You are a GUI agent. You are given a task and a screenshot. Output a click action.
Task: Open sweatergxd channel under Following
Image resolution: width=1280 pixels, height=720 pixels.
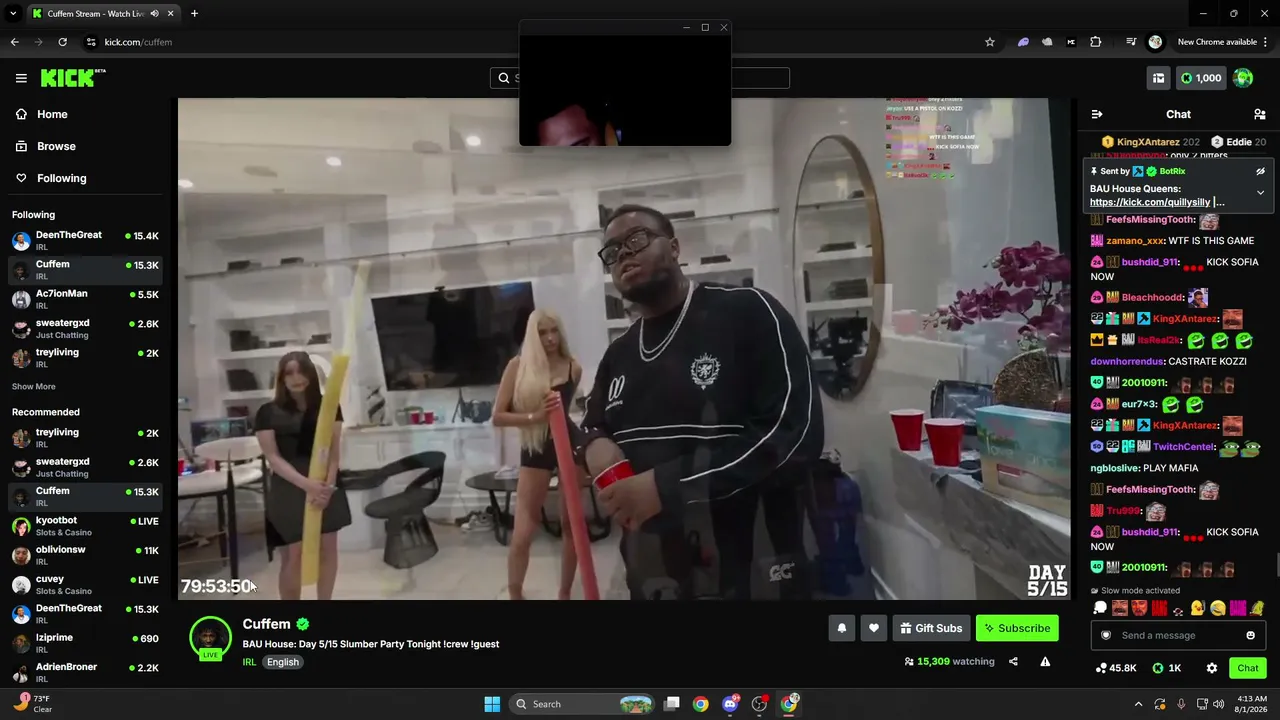(86, 328)
